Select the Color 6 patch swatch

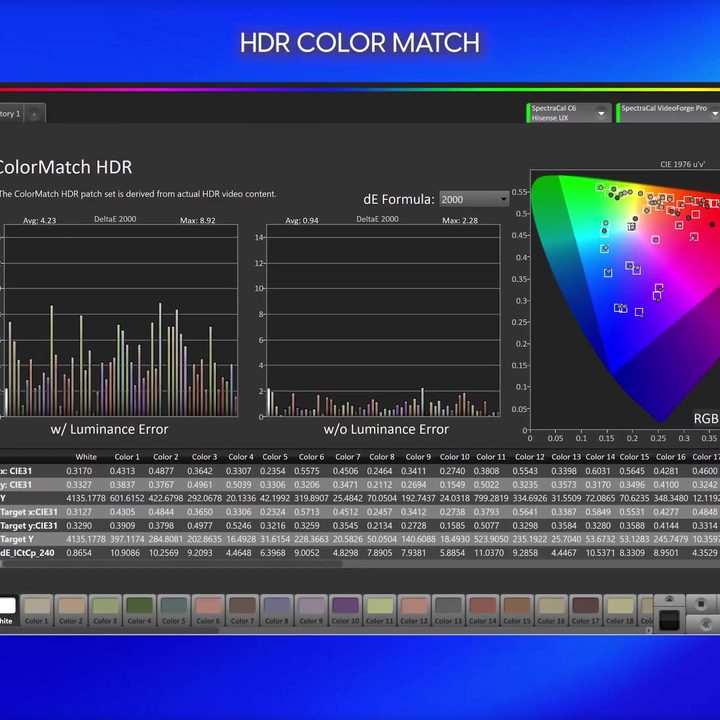click(208, 610)
